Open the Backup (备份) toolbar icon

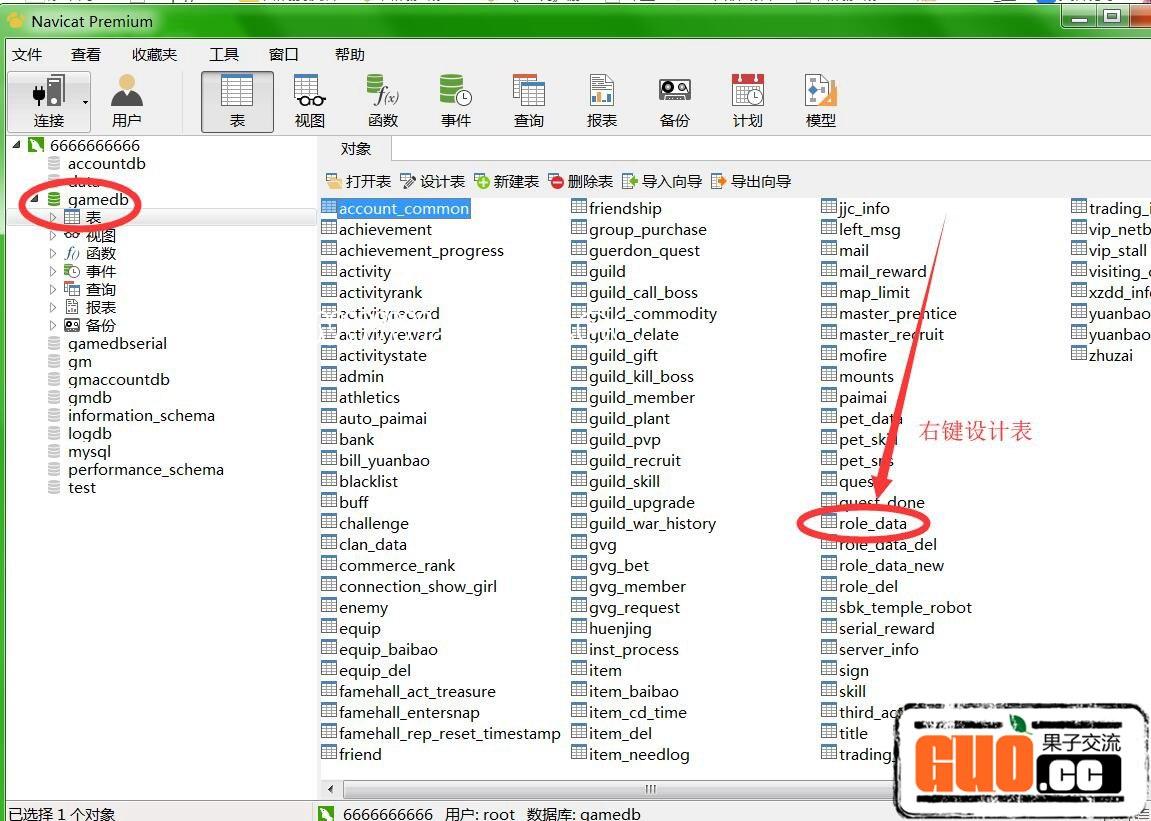click(x=675, y=100)
